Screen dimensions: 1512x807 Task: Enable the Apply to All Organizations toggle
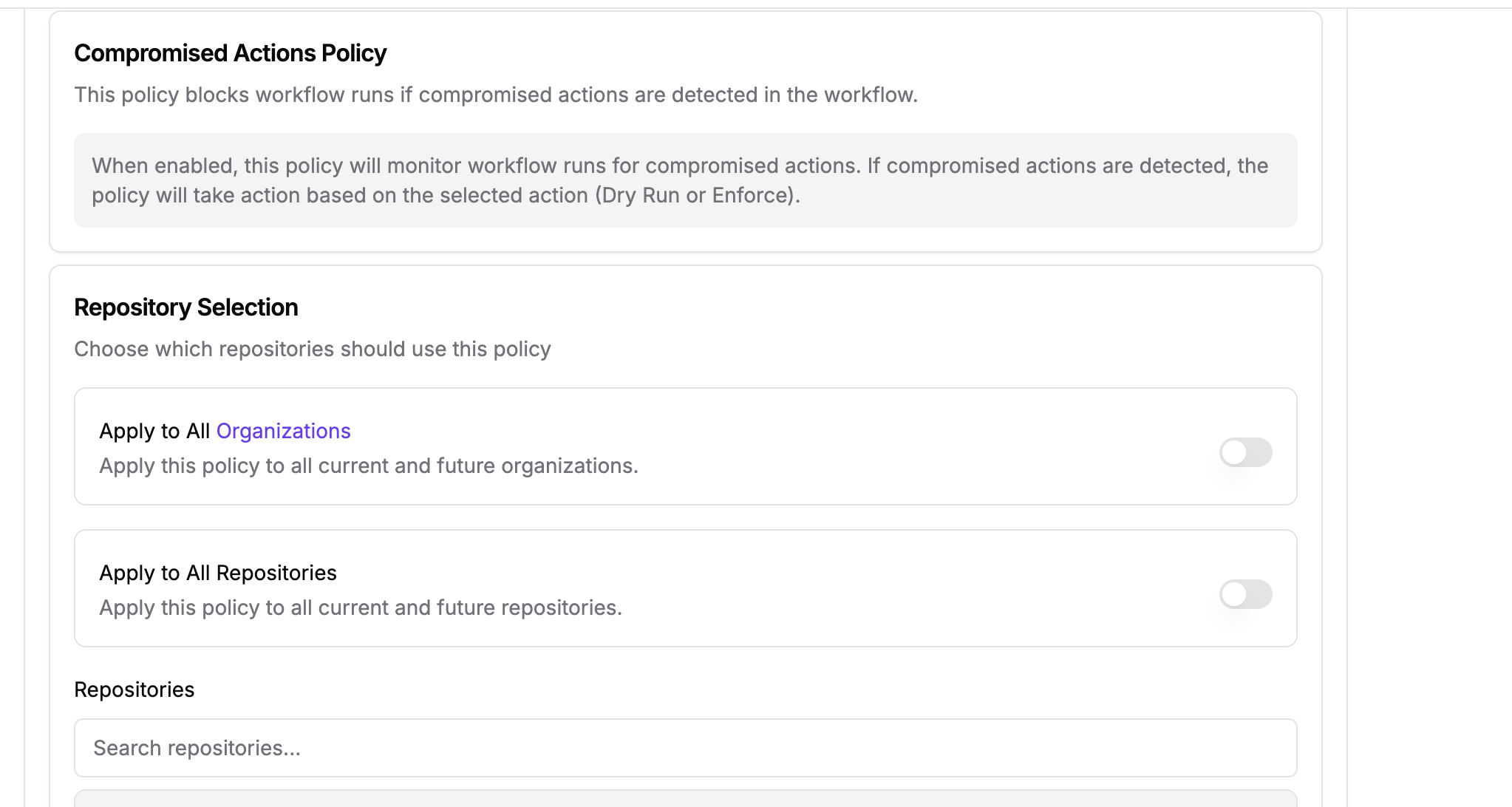point(1245,452)
